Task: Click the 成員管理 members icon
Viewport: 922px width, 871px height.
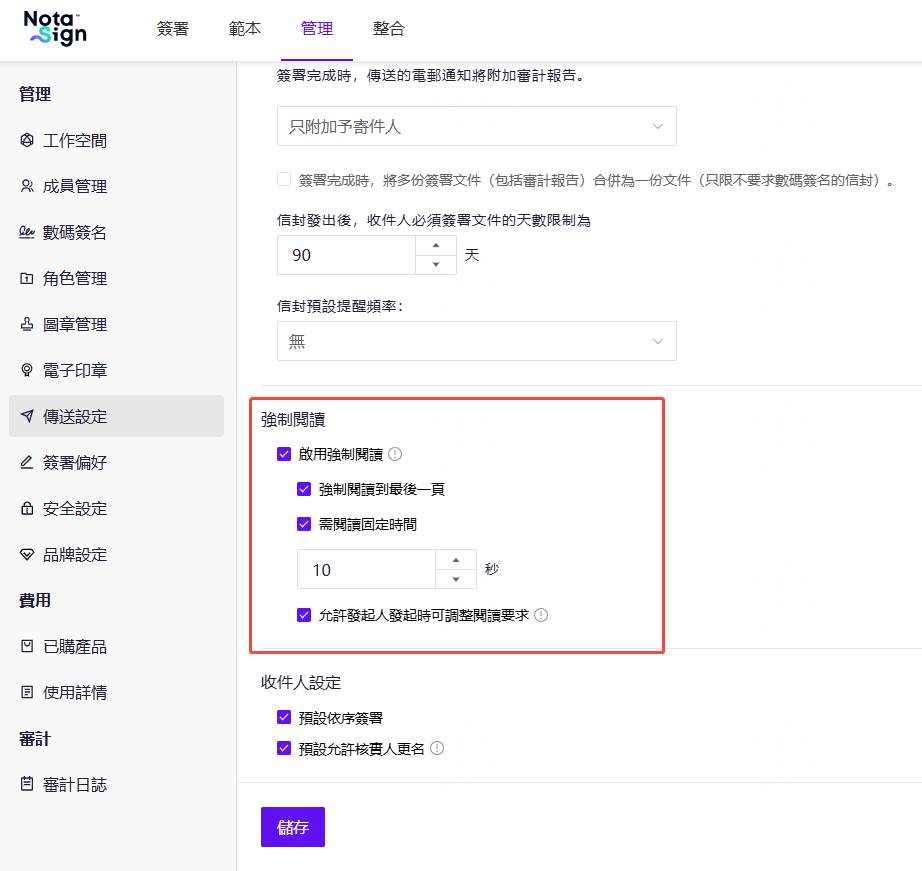Action: [x=27, y=186]
